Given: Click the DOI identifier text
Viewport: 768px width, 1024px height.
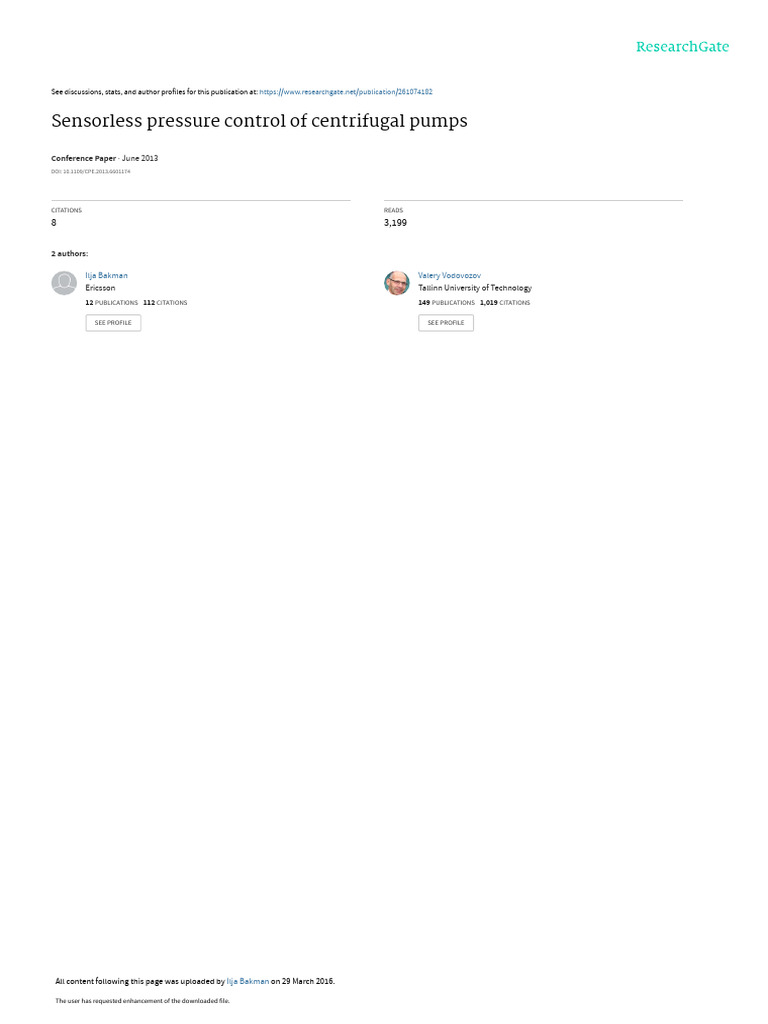Looking at the screenshot, I should [x=91, y=172].
